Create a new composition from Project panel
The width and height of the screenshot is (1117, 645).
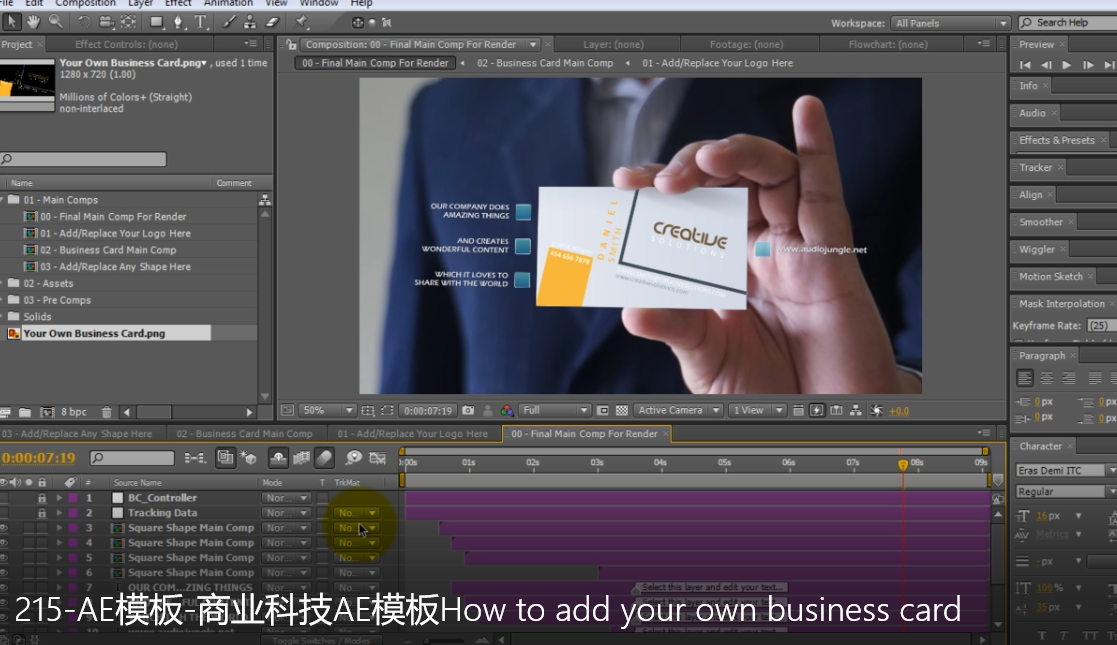pyautogui.click(x=46, y=412)
